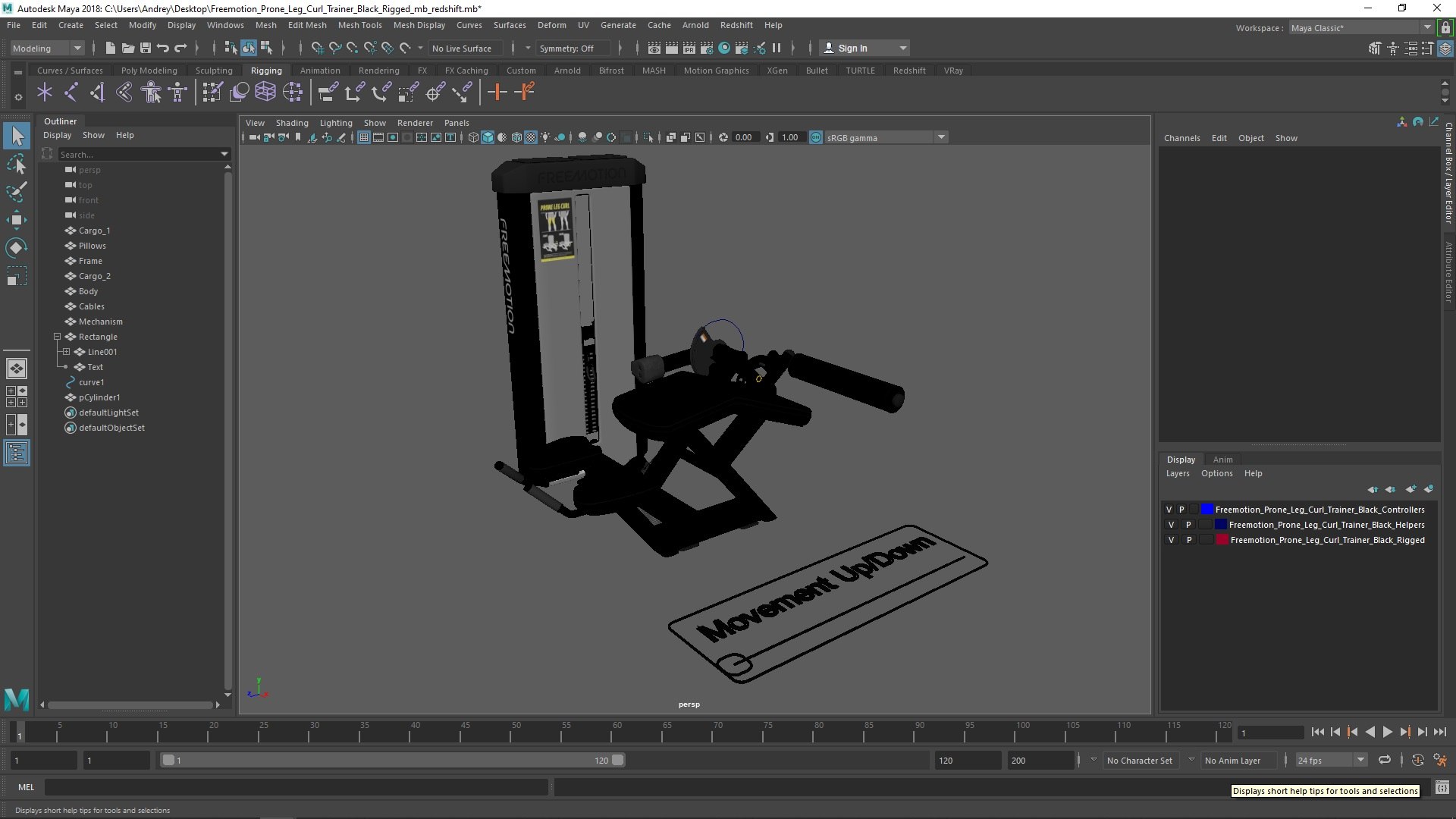Screen dimensions: 1456x819
Task: Click the IPR render icon
Action: [x=689, y=48]
